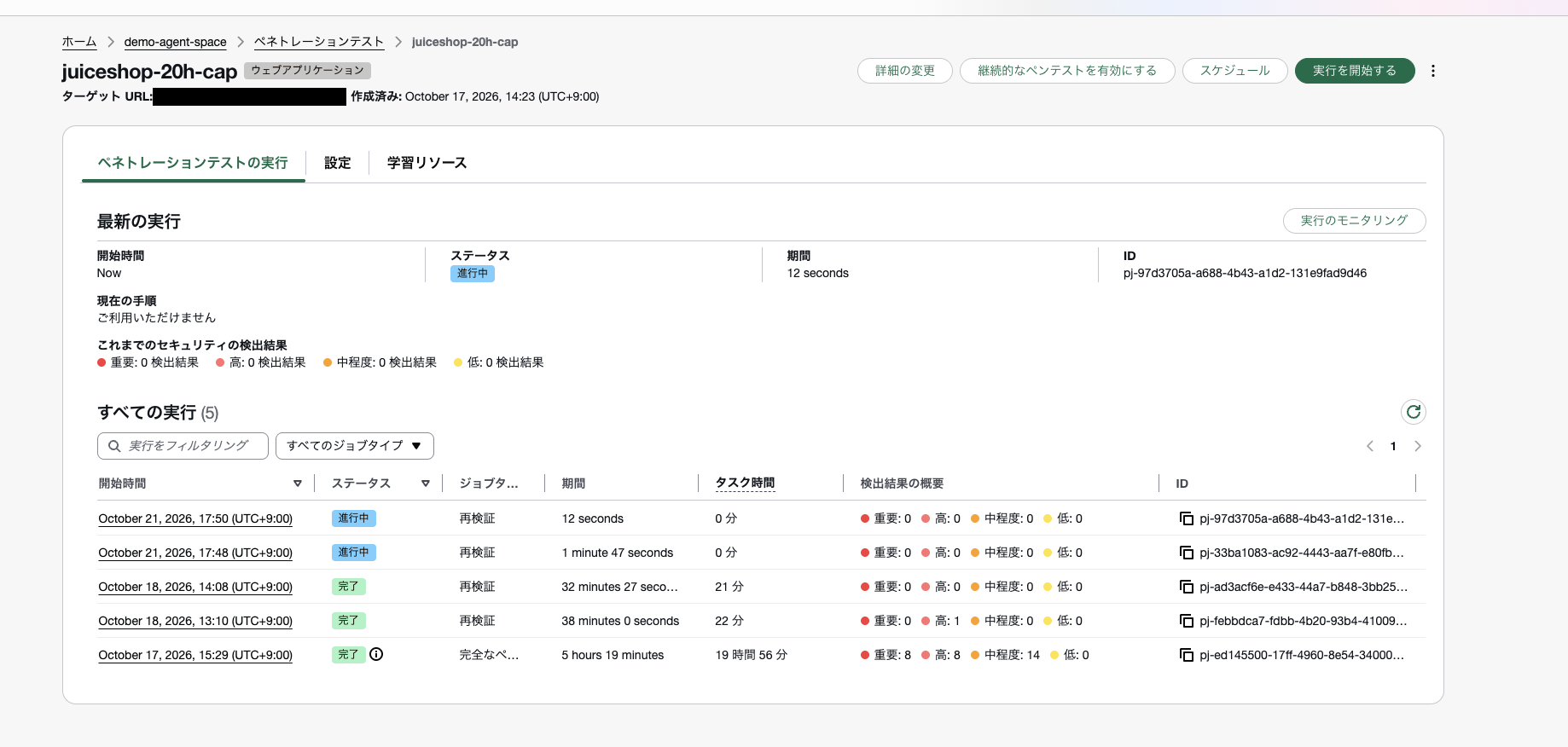1568x747 pixels.
Task: Click the 検出結果の概要 column header
Action: (902, 484)
